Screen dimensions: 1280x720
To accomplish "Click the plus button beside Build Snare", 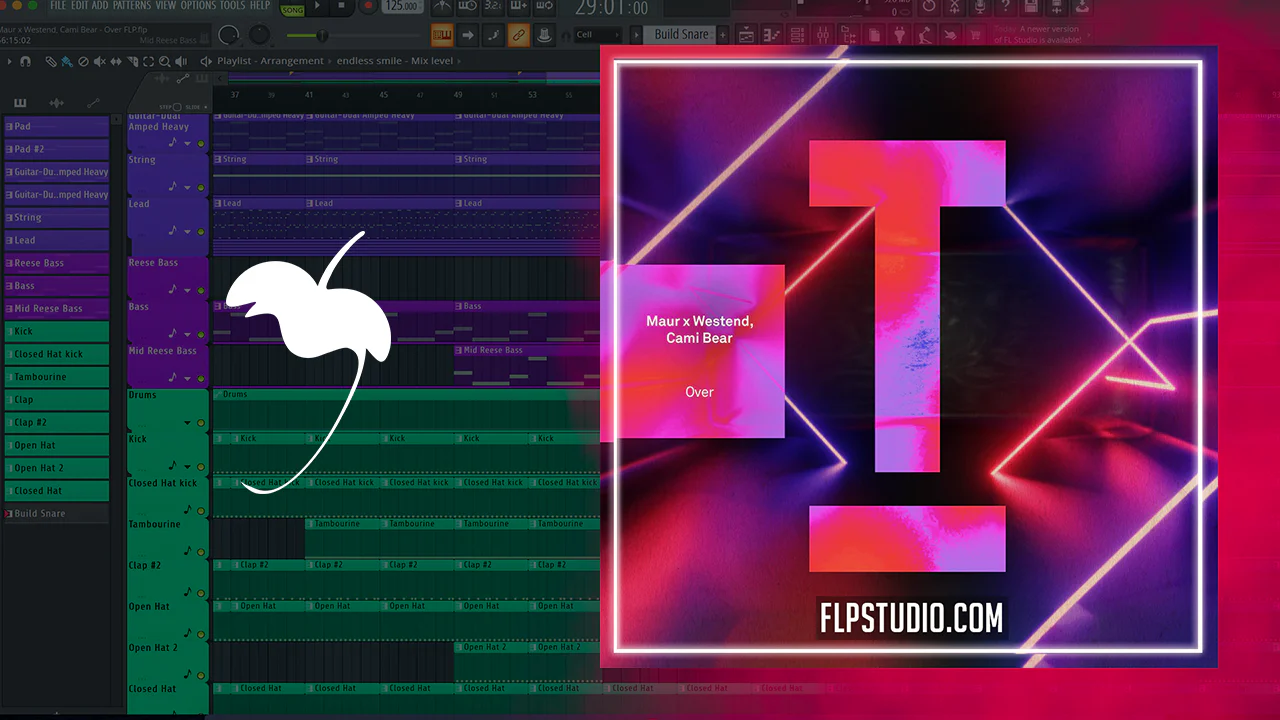I will point(723,34).
